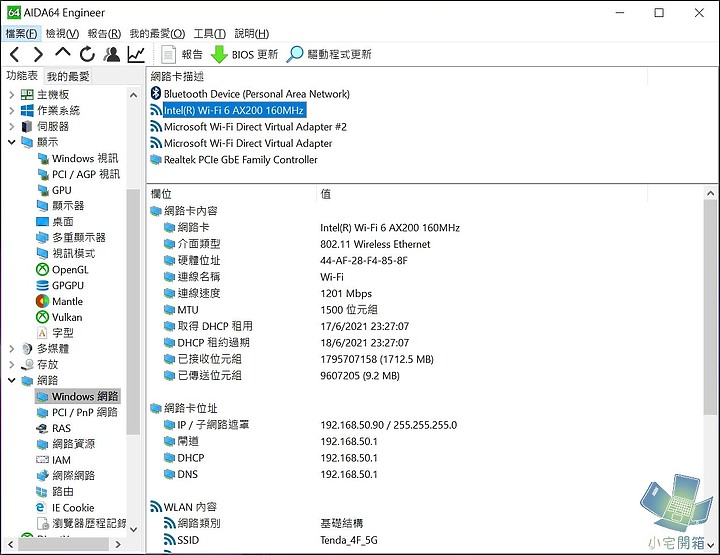
Task: Click the details scrollbar up arrow
Action: coord(710,194)
